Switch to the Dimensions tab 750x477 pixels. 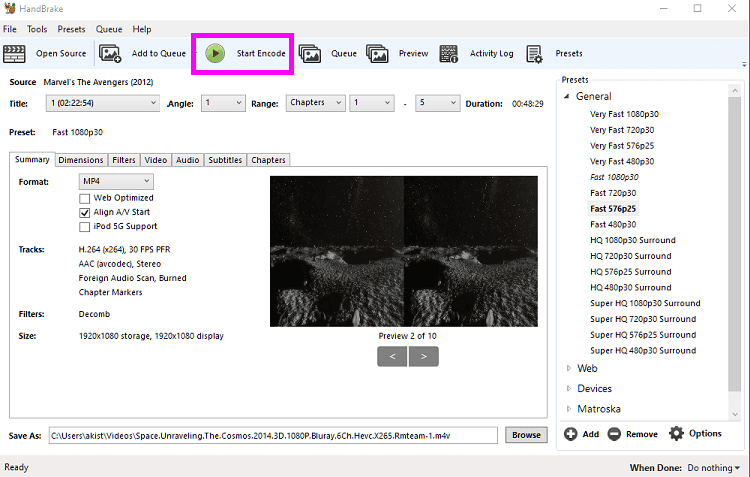(x=81, y=160)
